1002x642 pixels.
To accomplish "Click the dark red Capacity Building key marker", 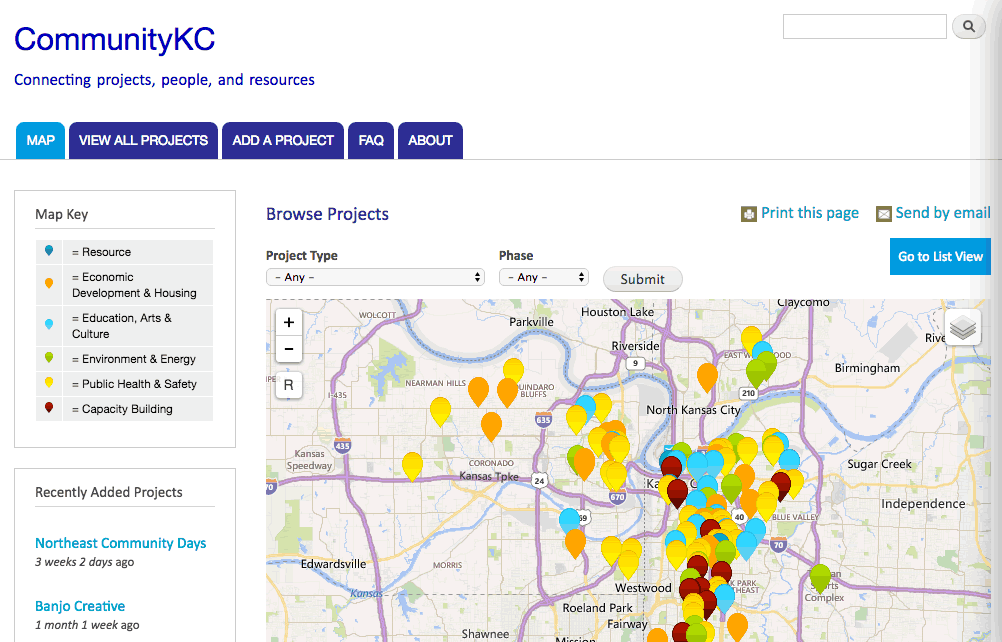I will click(49, 408).
